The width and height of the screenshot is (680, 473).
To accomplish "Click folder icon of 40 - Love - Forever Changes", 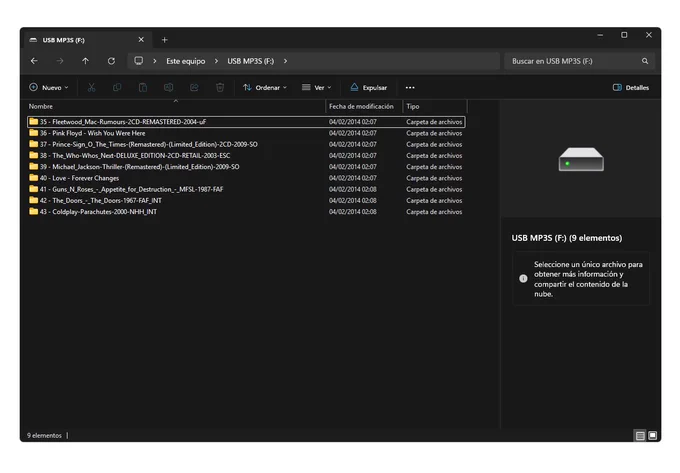I will point(33,178).
